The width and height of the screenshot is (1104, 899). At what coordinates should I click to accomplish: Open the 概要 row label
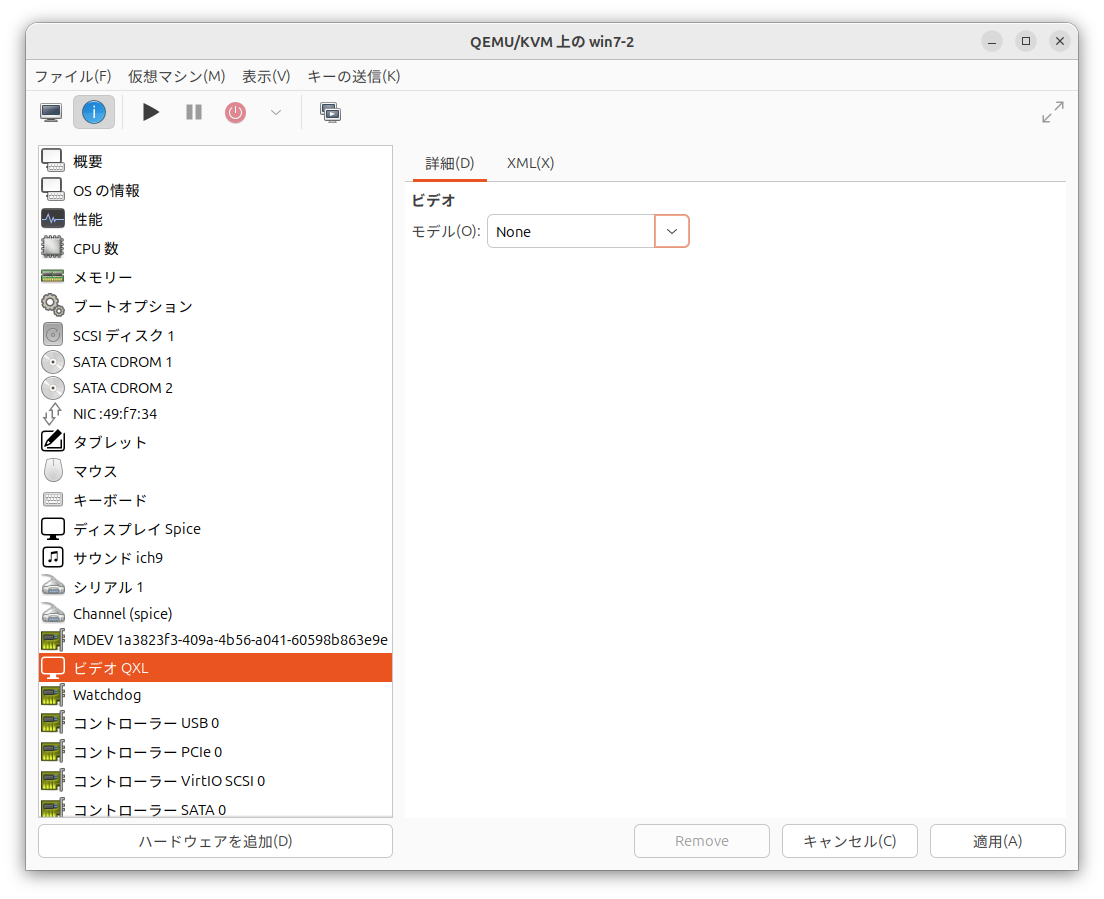(88, 162)
